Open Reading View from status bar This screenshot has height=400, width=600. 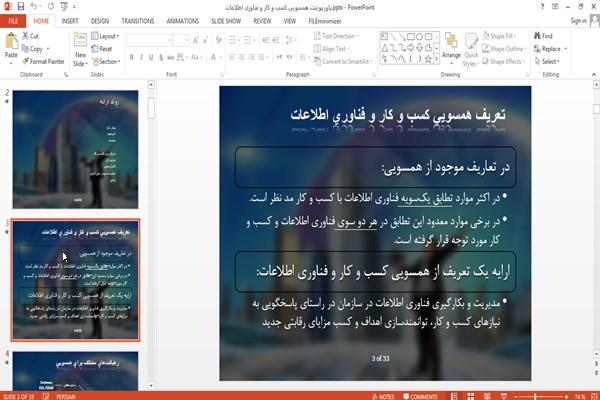(487, 396)
